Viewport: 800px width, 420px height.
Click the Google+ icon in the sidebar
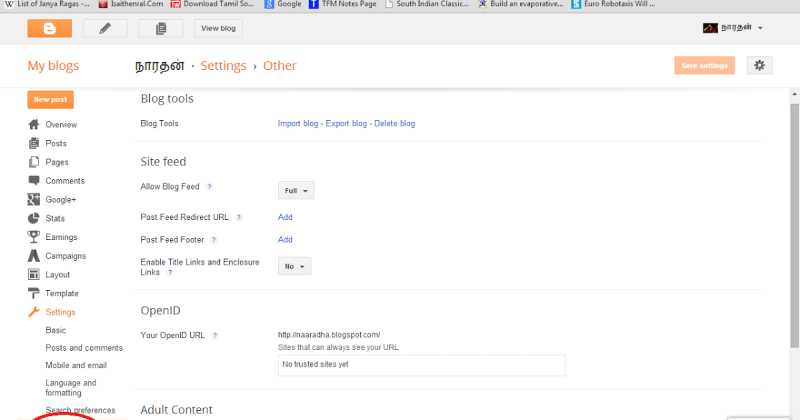click(x=34, y=199)
